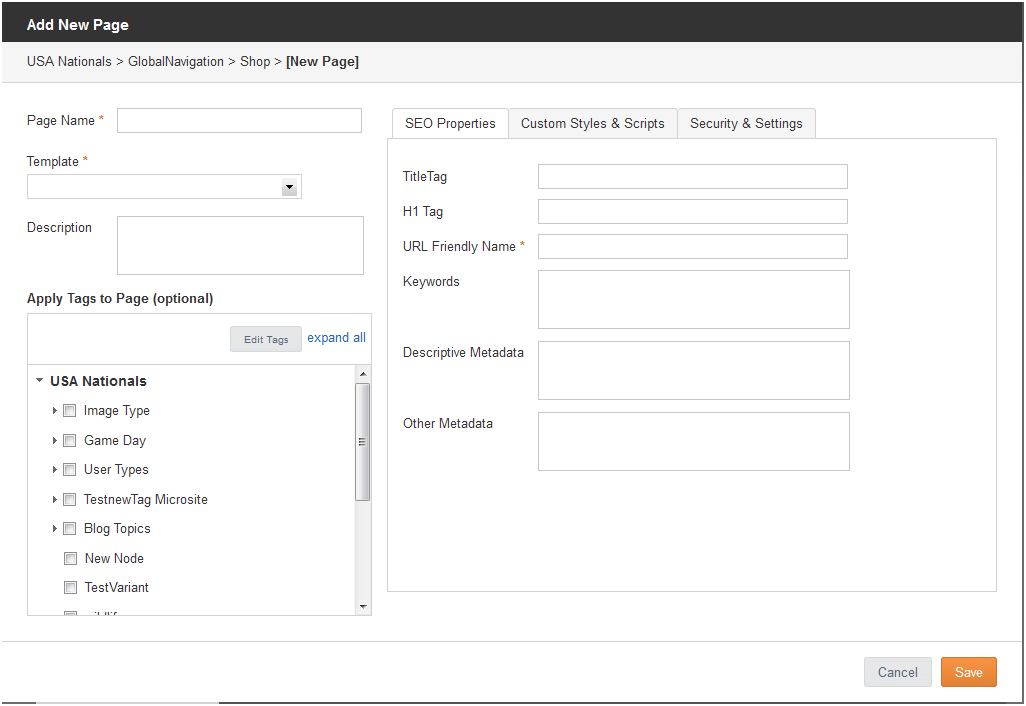Focus the Other Metadata text area
1026x706 pixels.
click(x=694, y=442)
